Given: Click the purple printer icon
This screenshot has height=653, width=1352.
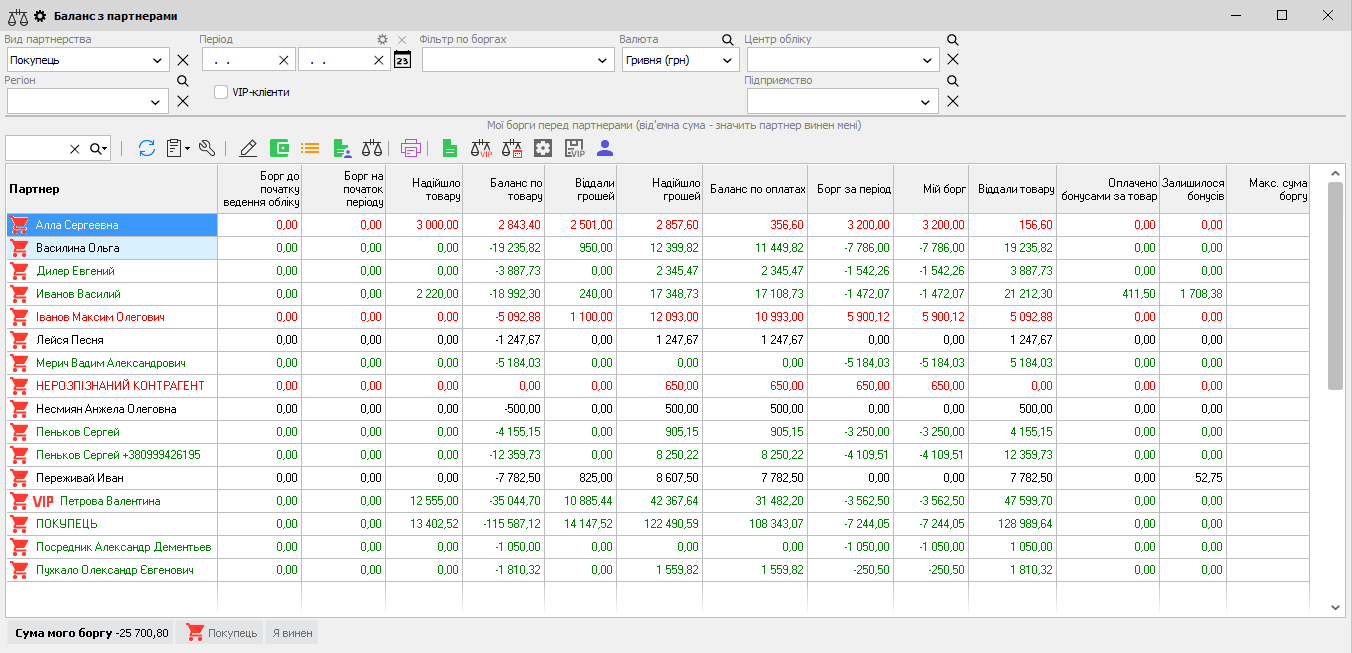Looking at the screenshot, I should point(410,148).
